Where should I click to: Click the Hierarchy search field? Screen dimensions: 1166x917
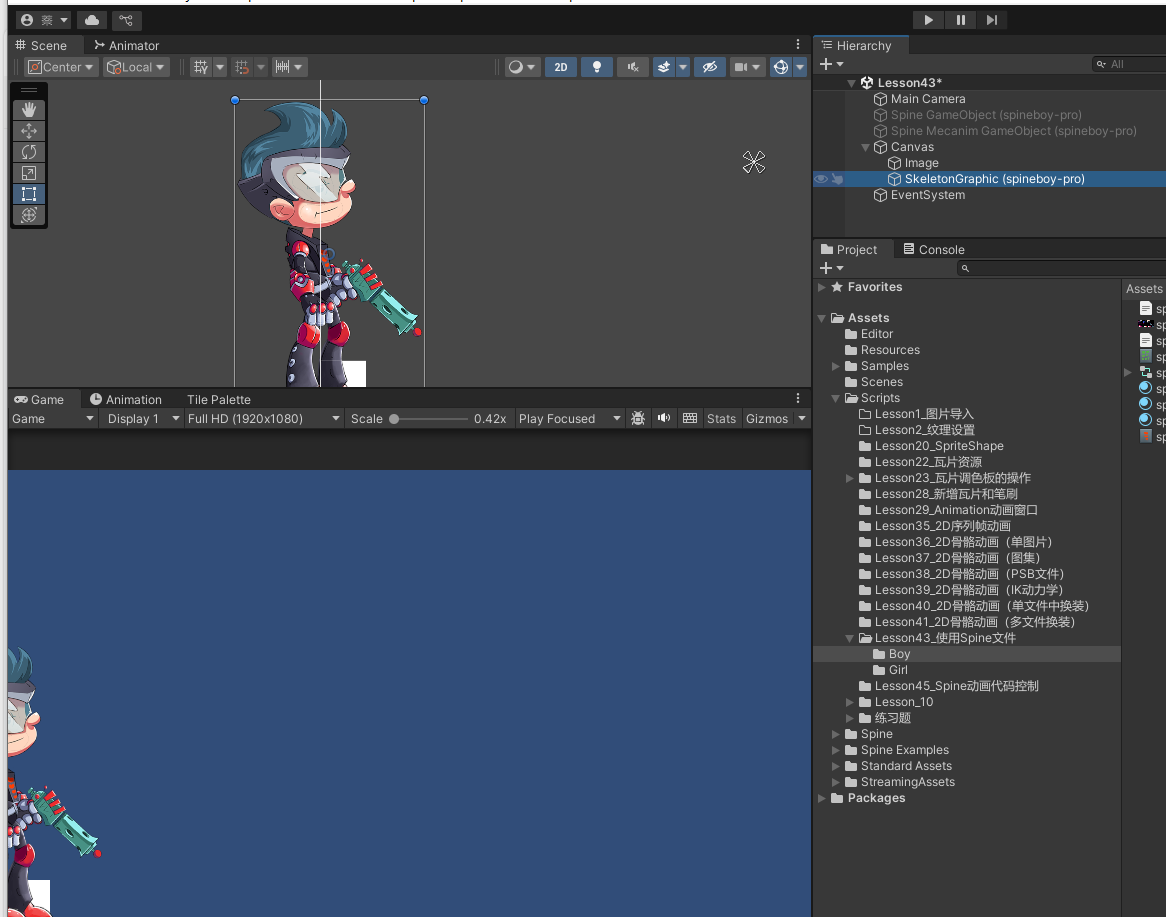(x=1129, y=64)
